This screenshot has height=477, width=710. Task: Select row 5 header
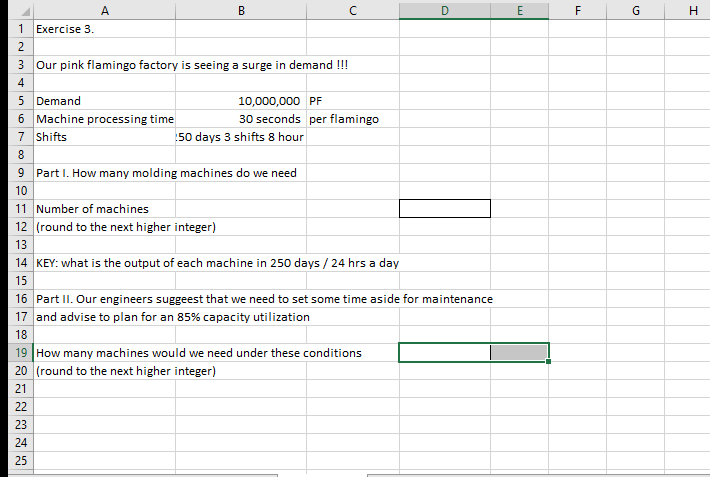21,101
